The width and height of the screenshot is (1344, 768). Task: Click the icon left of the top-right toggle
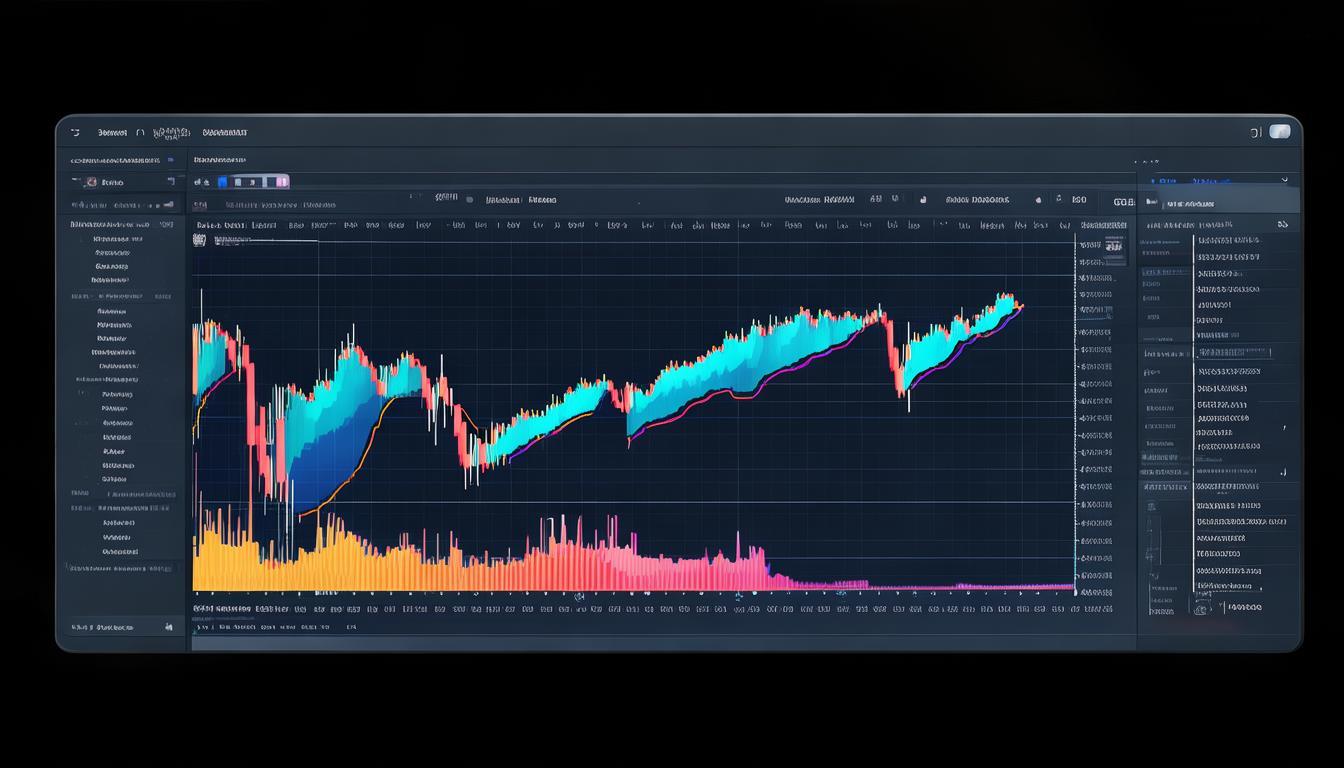[1256, 132]
